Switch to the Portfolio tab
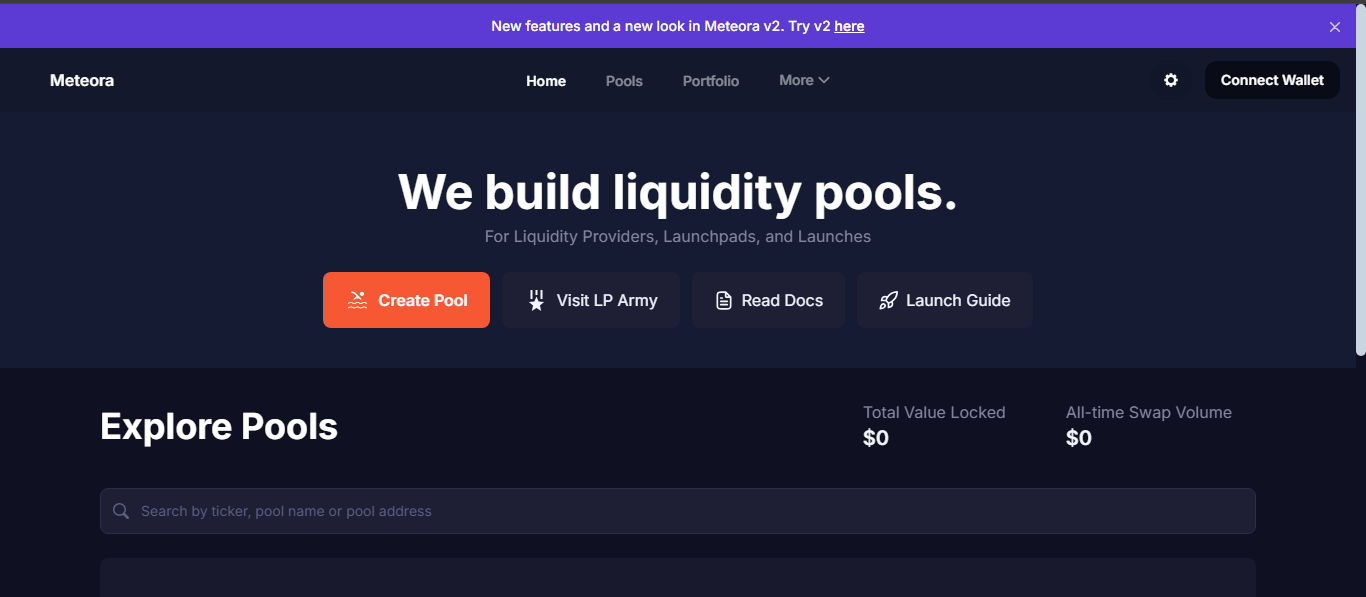 [x=711, y=81]
